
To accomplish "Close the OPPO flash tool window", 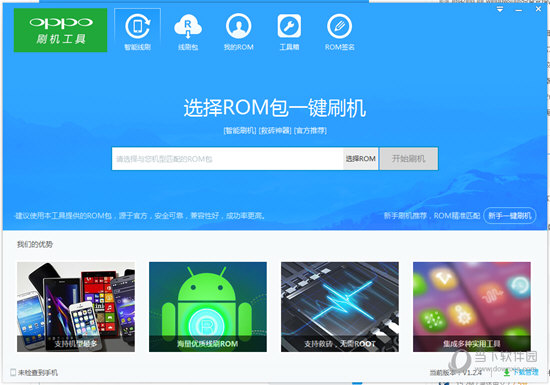I will (538, 9).
